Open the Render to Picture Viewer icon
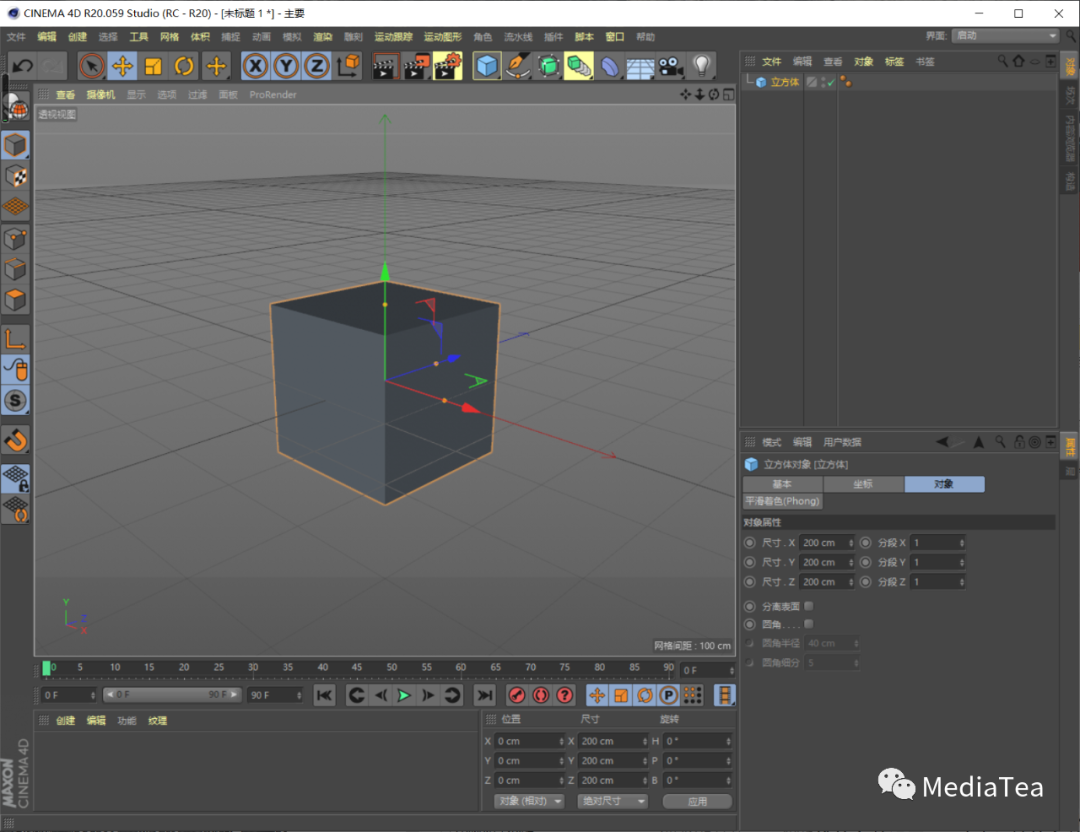The image size is (1080, 832). click(x=414, y=65)
